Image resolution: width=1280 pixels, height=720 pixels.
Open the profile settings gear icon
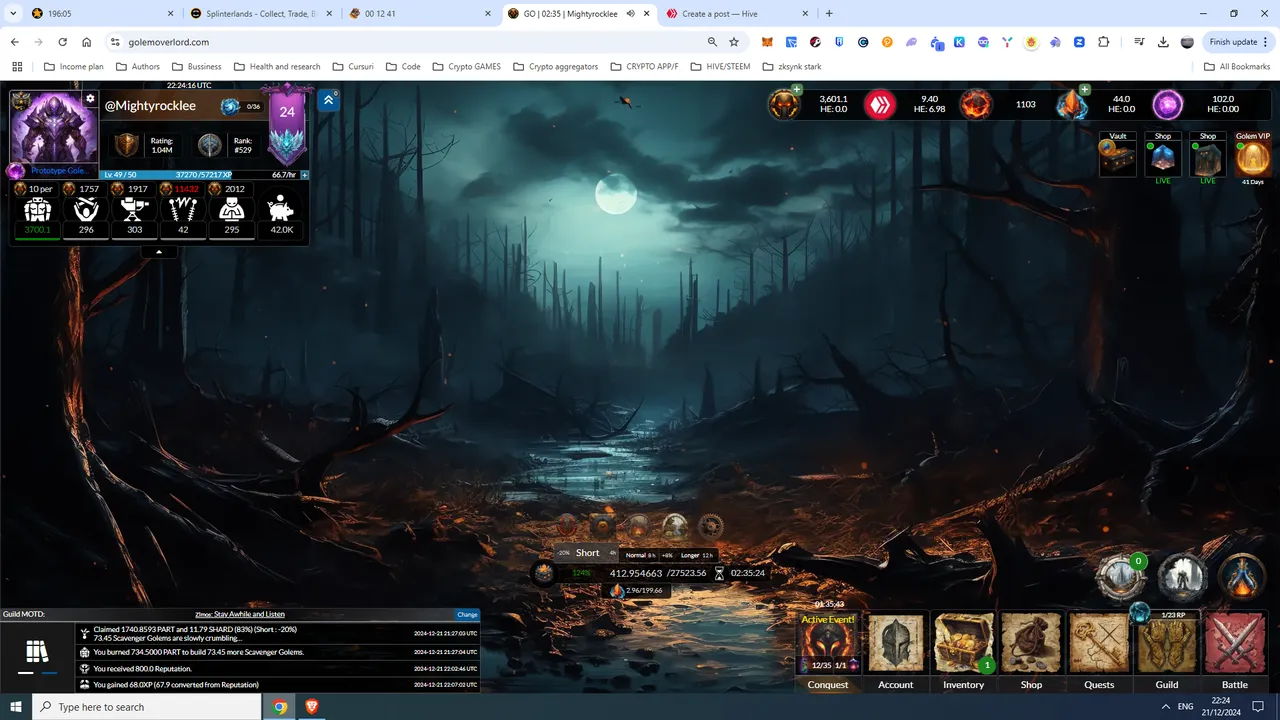[x=90, y=99]
